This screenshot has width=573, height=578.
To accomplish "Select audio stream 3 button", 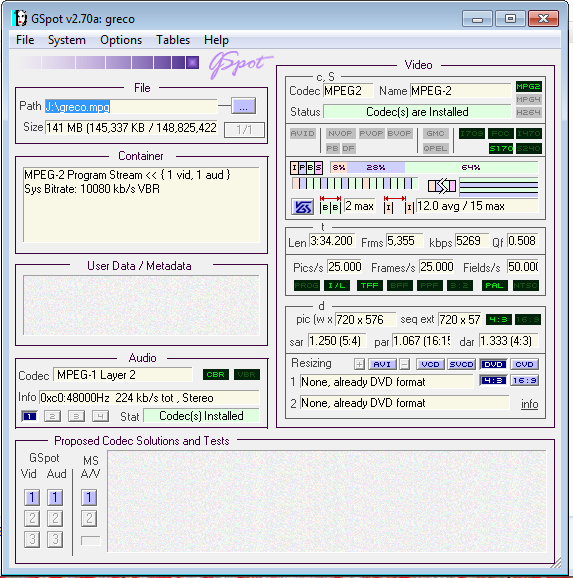I will (76, 416).
